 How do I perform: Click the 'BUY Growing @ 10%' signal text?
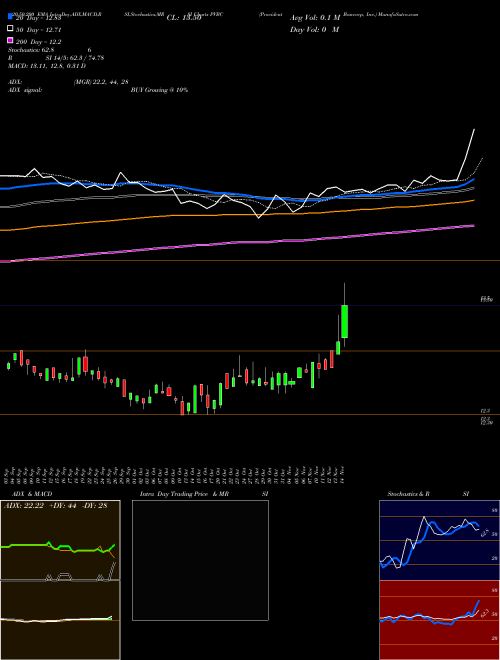point(159,90)
